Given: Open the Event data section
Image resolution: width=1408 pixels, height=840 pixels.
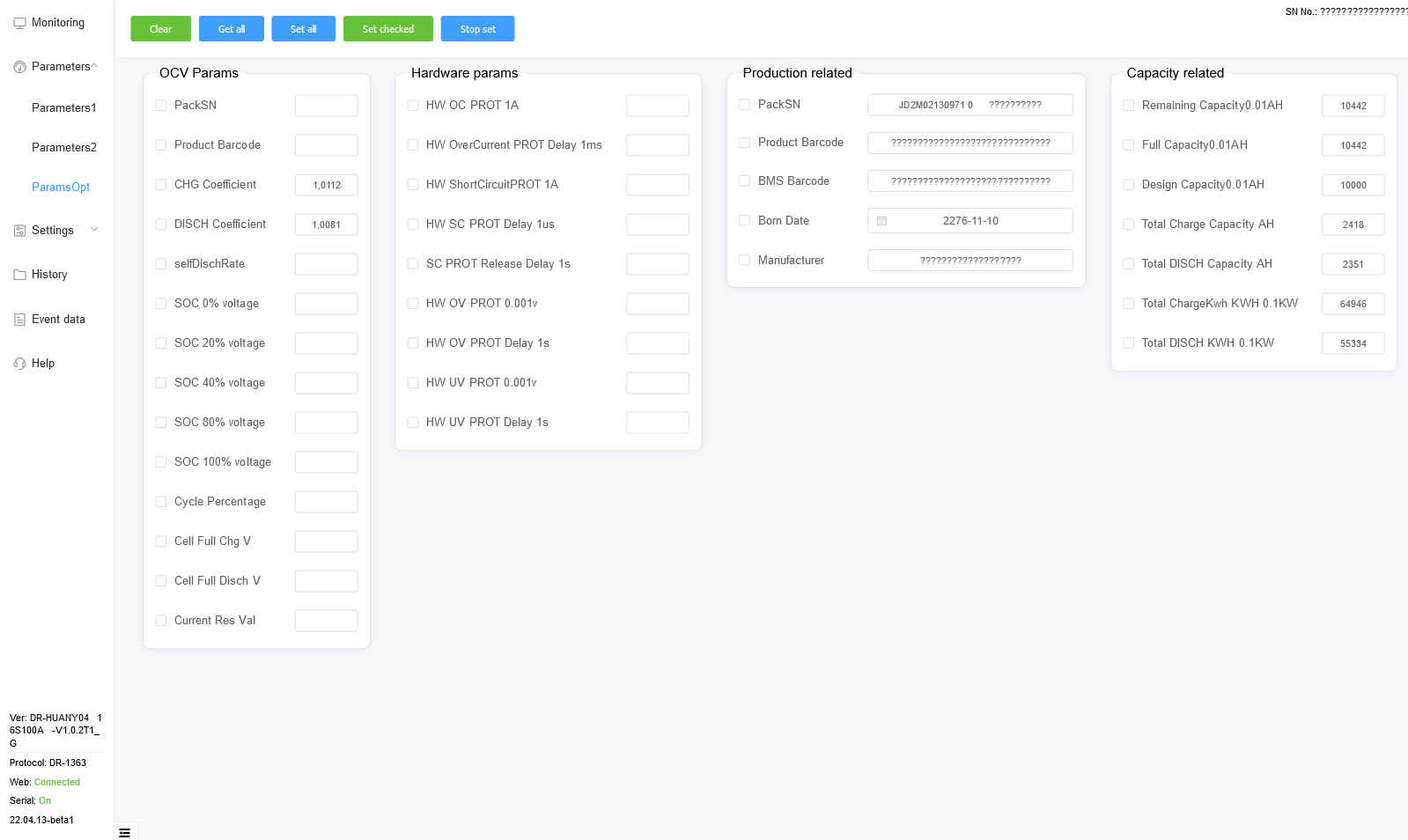Looking at the screenshot, I should [58, 320].
